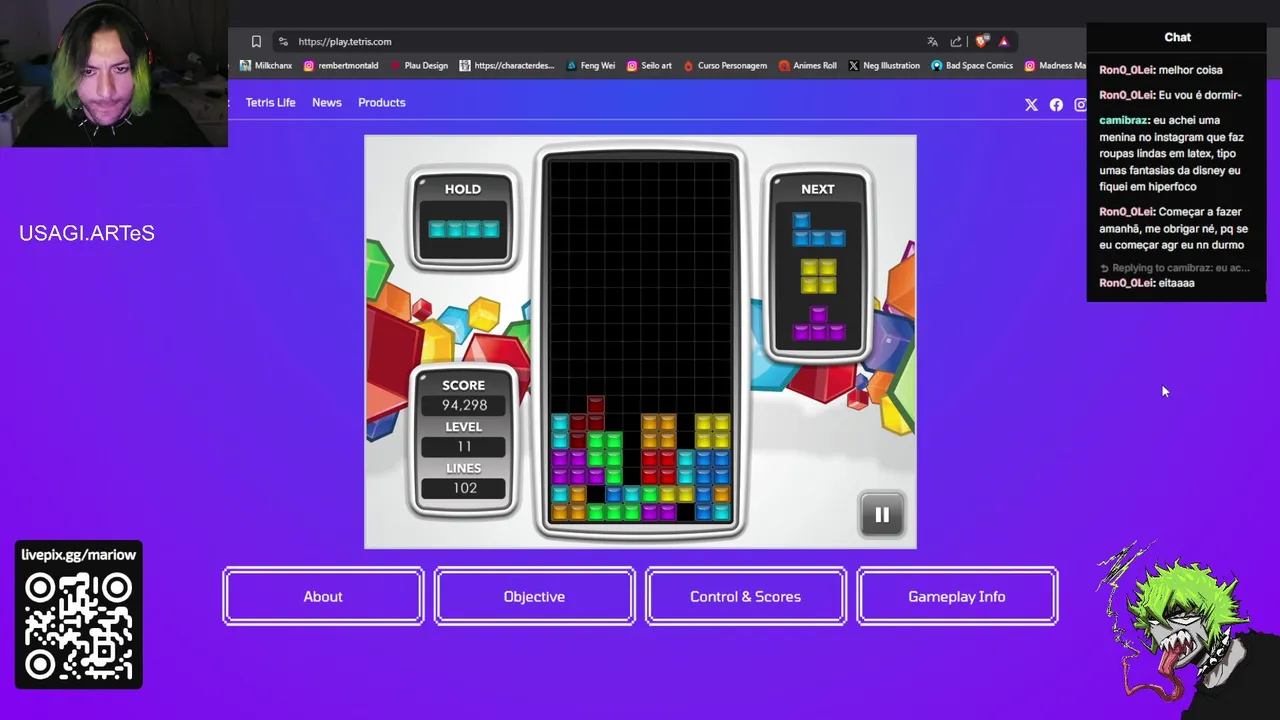Open Brave Shields lion icon
The height and width of the screenshot is (720, 1280).
pyautogui.click(x=981, y=41)
